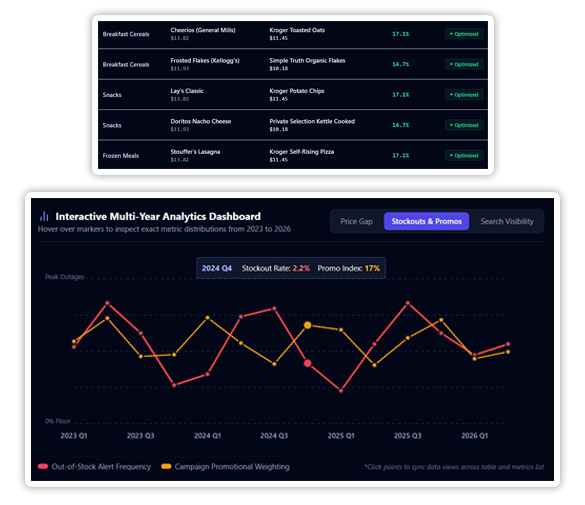Click the '2023 Q1' axis label
The image size is (585, 505).
[x=74, y=436]
